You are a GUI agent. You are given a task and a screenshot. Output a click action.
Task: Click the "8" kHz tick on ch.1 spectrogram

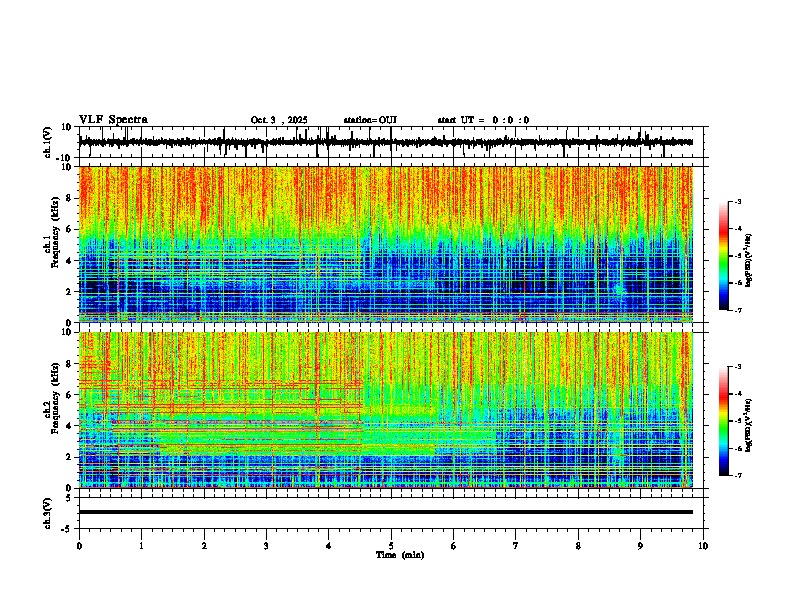(x=70, y=198)
